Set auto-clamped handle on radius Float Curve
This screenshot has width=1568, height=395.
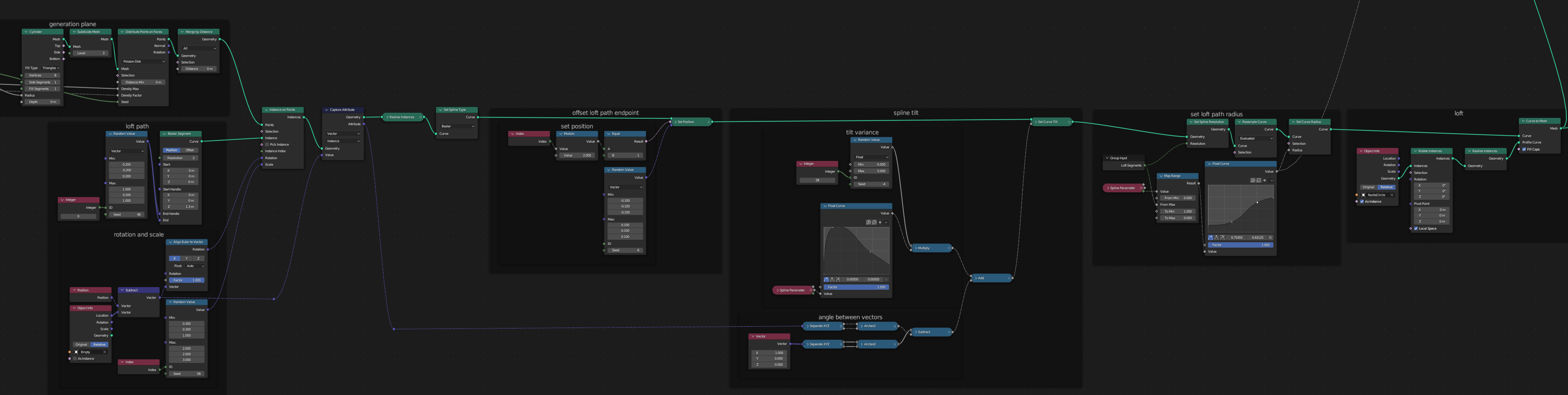1222,238
